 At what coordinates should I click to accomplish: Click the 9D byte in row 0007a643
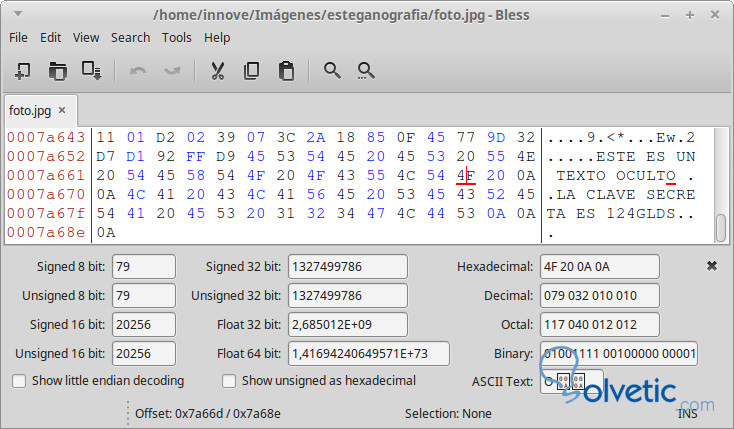pyautogui.click(x=496, y=137)
